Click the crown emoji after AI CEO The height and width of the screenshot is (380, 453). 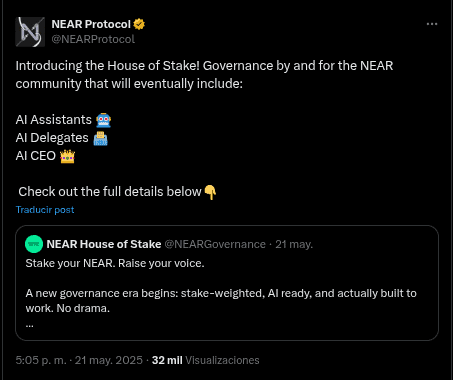(x=68, y=156)
